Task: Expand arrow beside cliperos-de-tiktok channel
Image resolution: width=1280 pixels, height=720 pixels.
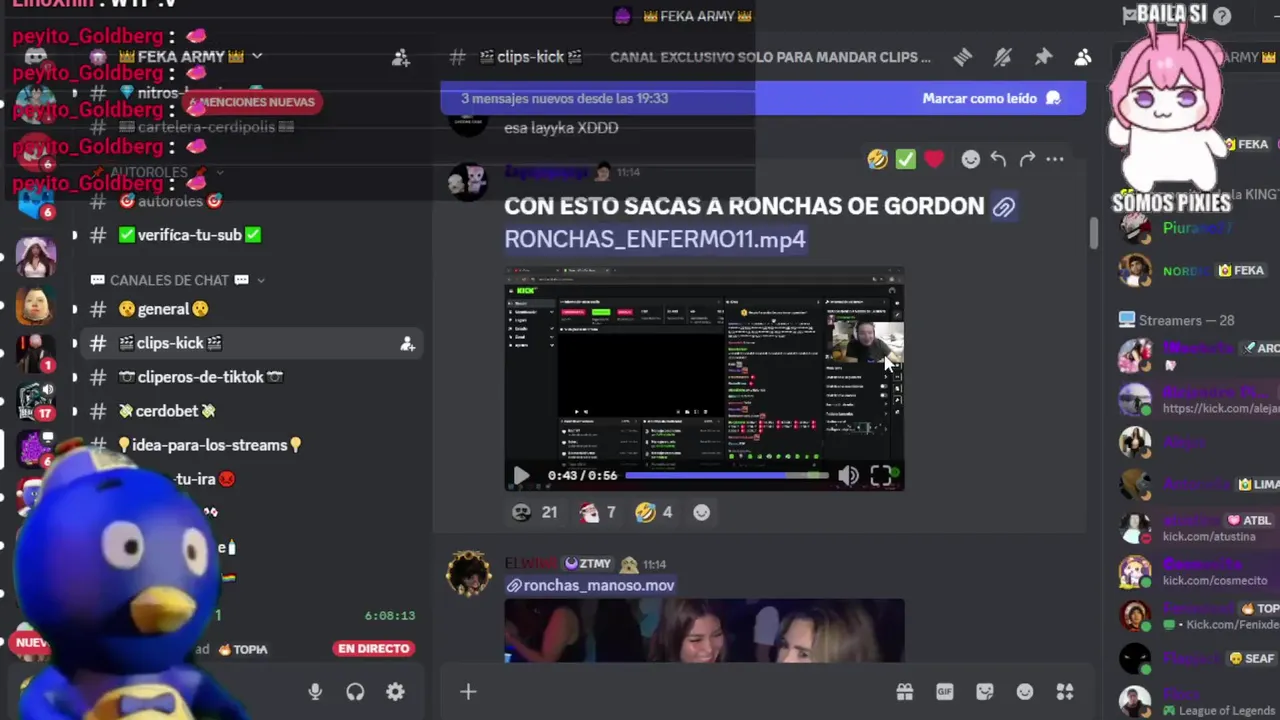Action: coord(74,377)
